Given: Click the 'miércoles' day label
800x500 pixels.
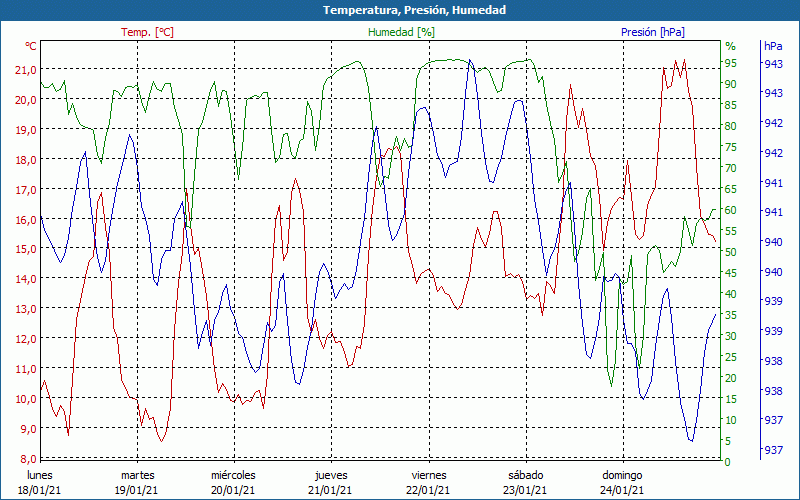Looking at the screenshot, I should pyautogui.click(x=234, y=476).
